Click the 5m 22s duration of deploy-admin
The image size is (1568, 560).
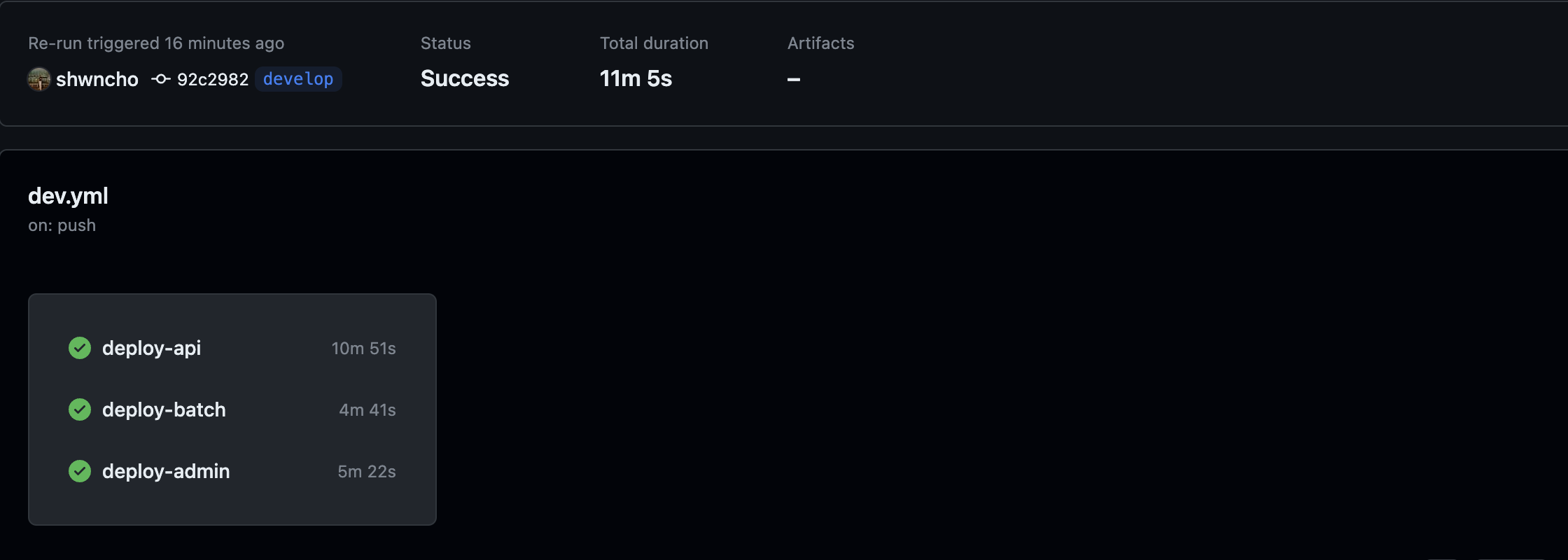coord(367,471)
